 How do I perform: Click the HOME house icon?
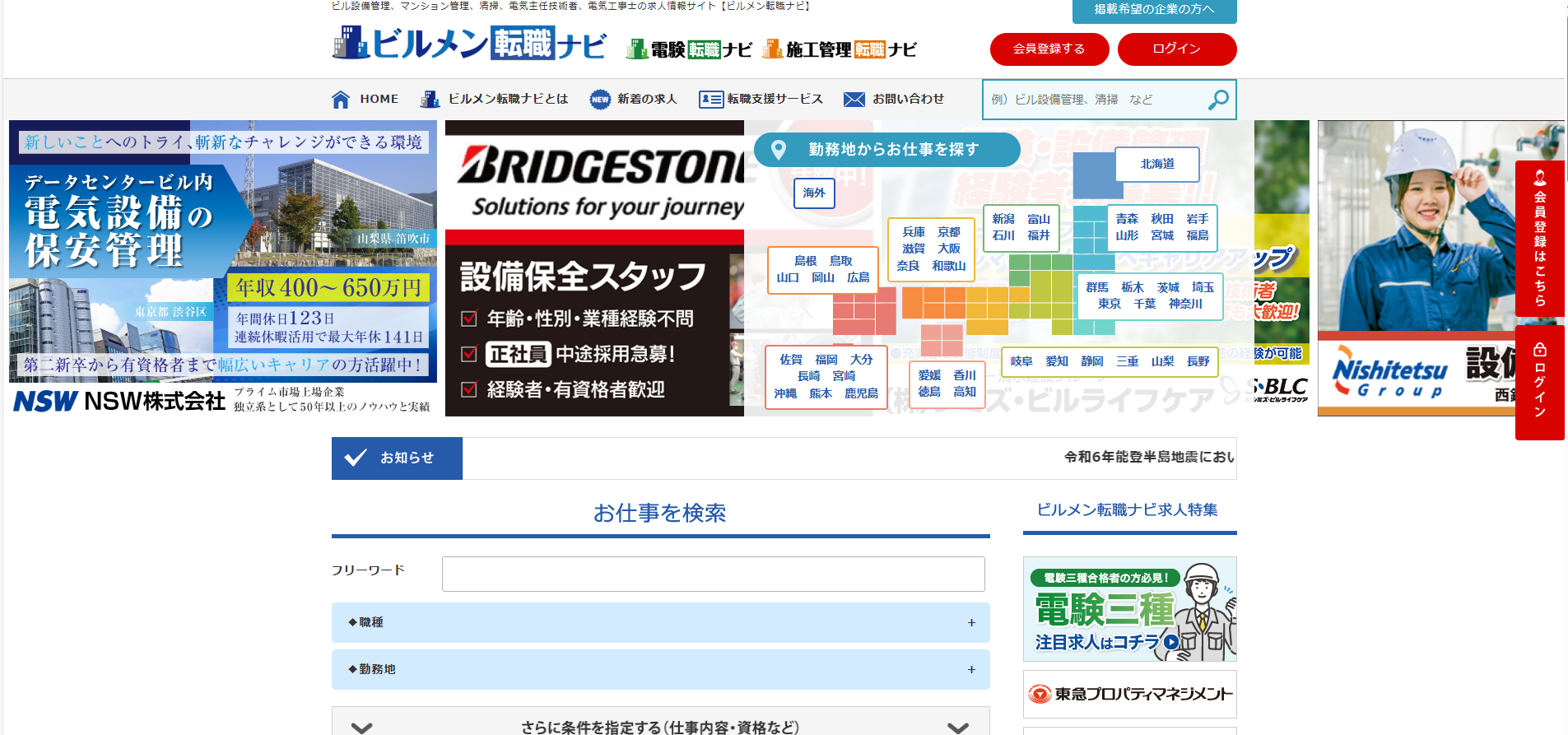341,100
